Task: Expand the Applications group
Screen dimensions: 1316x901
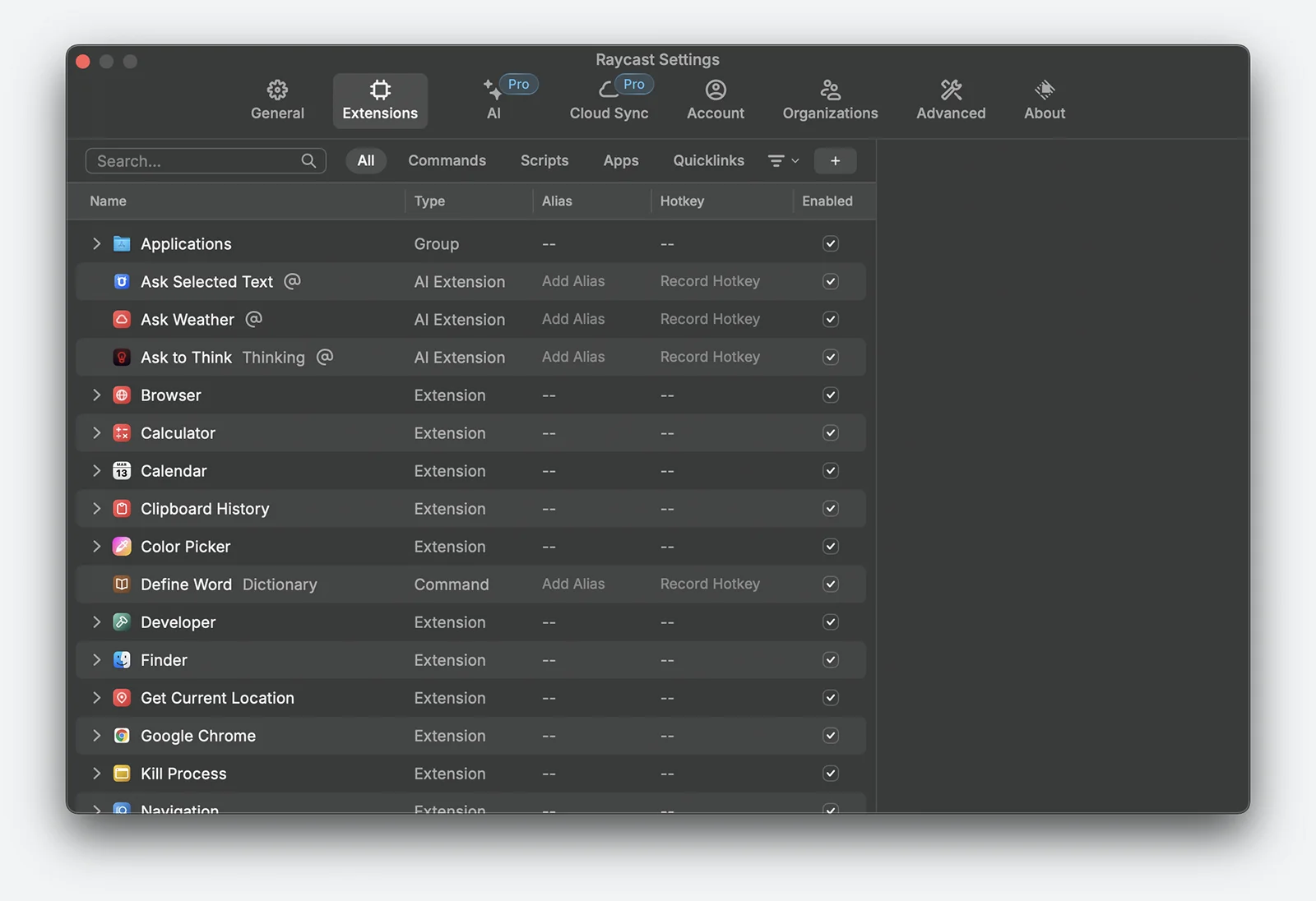Action: click(x=96, y=243)
